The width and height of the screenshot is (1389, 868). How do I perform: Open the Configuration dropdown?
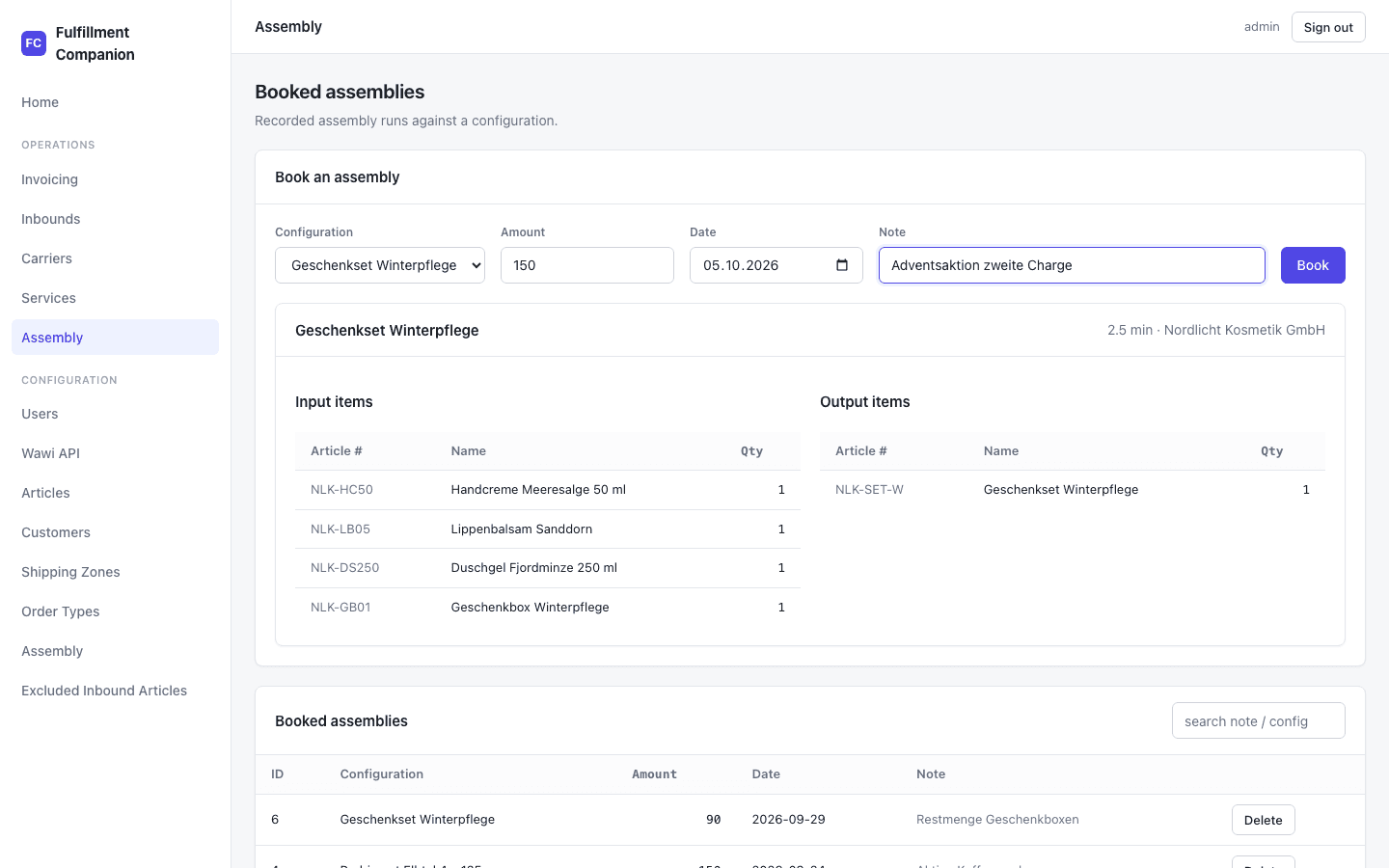pos(380,265)
